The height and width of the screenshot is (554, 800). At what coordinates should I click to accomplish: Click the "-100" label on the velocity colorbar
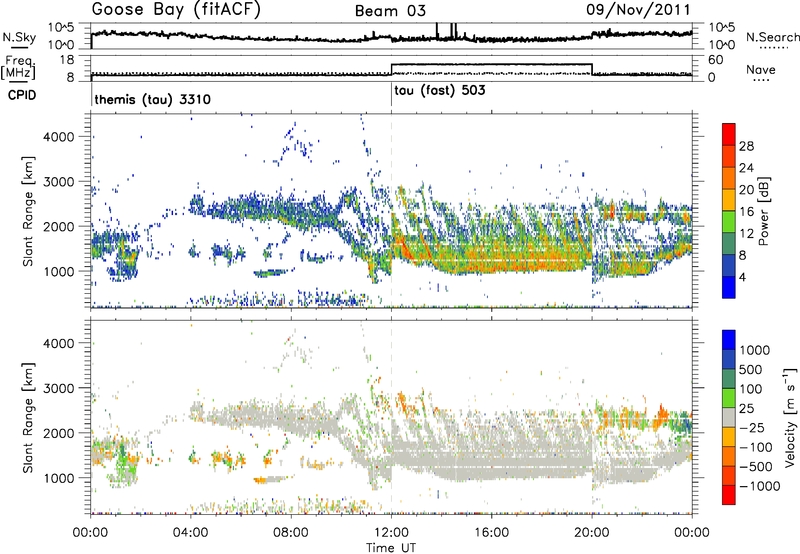pyautogui.click(x=756, y=447)
